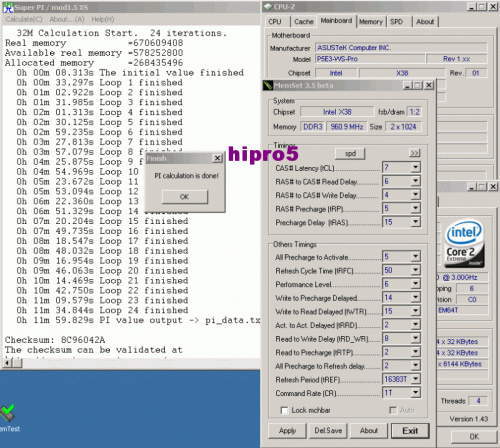The height and width of the screenshot is (448, 500).
Task: Click the Manufacturer field ASUSTeK Computer INC.
Action: click(x=401, y=48)
